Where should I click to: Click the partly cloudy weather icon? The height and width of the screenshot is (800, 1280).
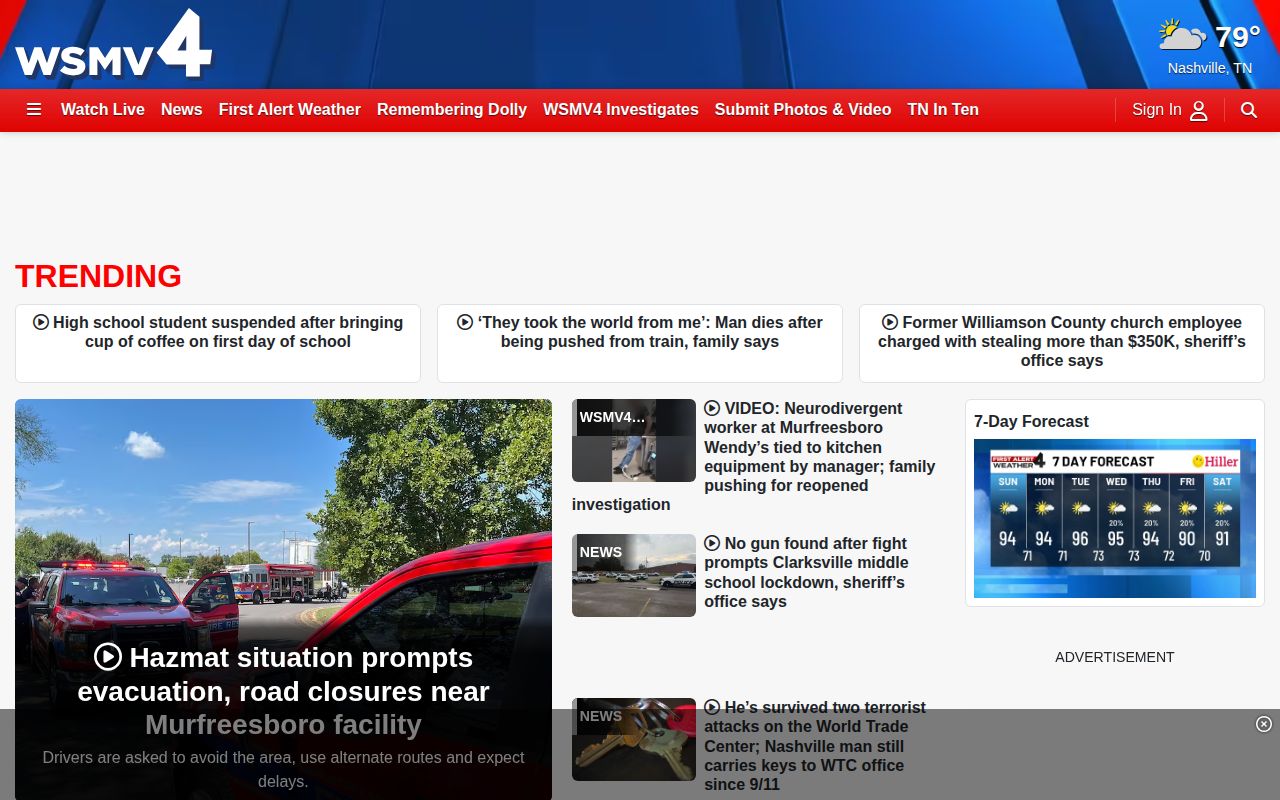coord(1182,36)
